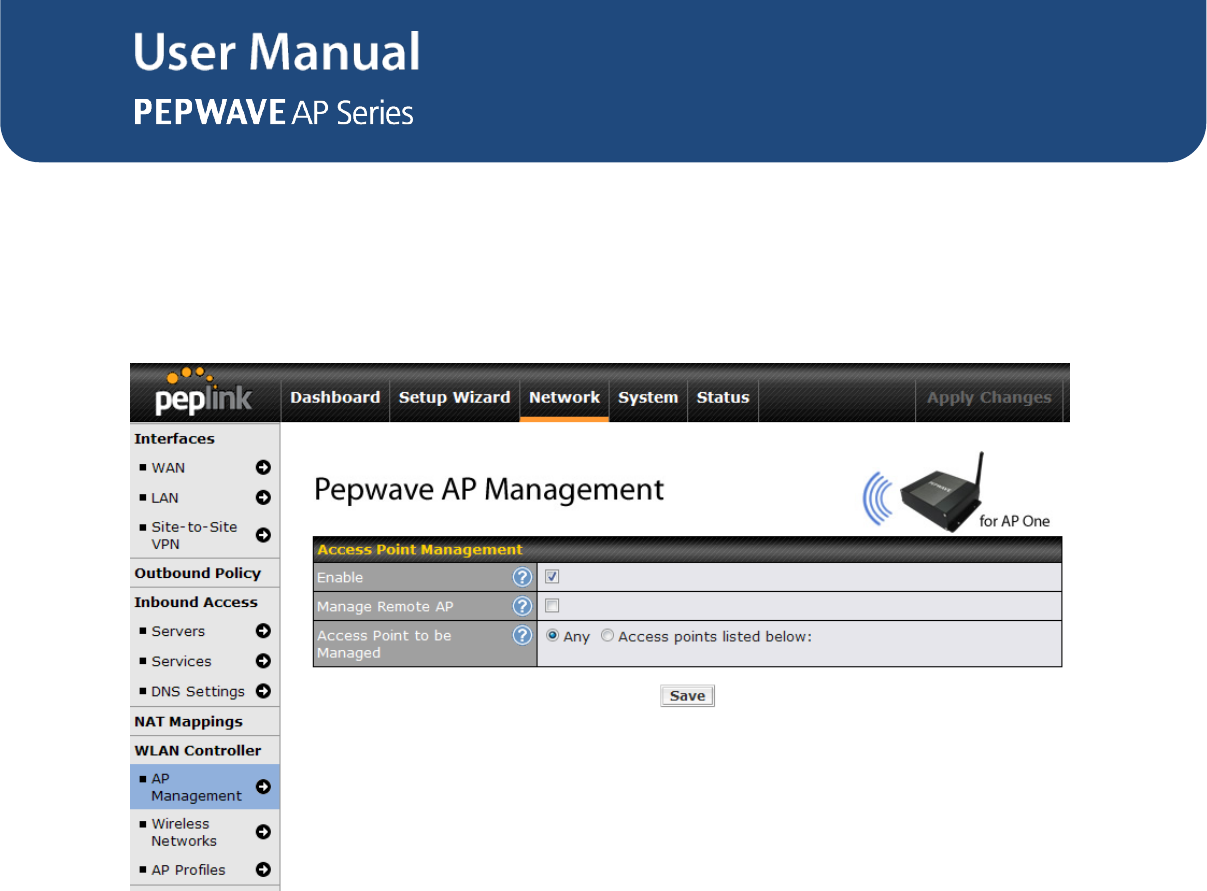Click the WLAN Controller heading
Viewport: 1207px width, 891px height.
pyautogui.click(x=198, y=750)
